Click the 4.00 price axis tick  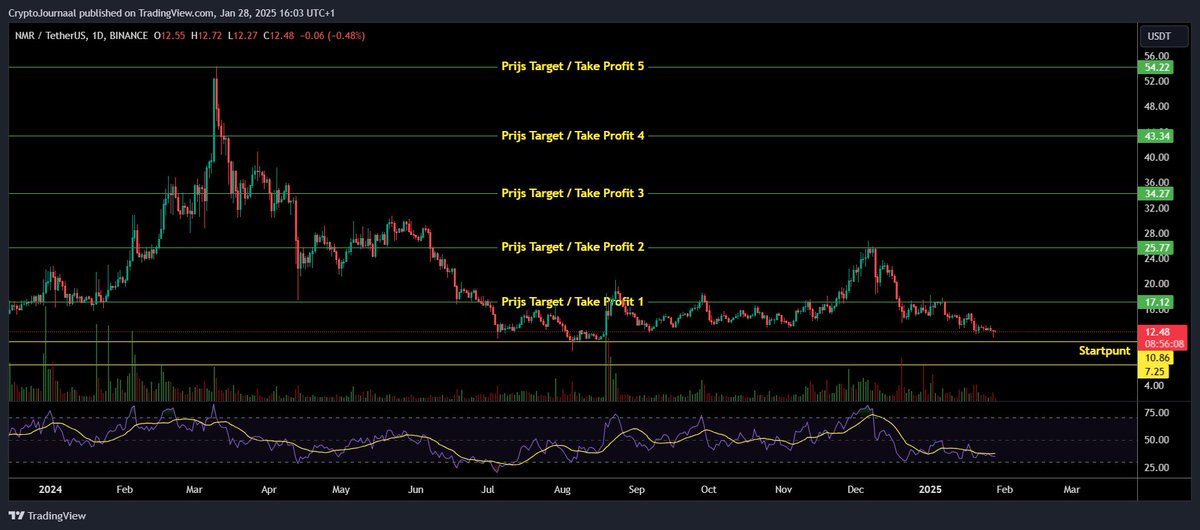click(1155, 385)
